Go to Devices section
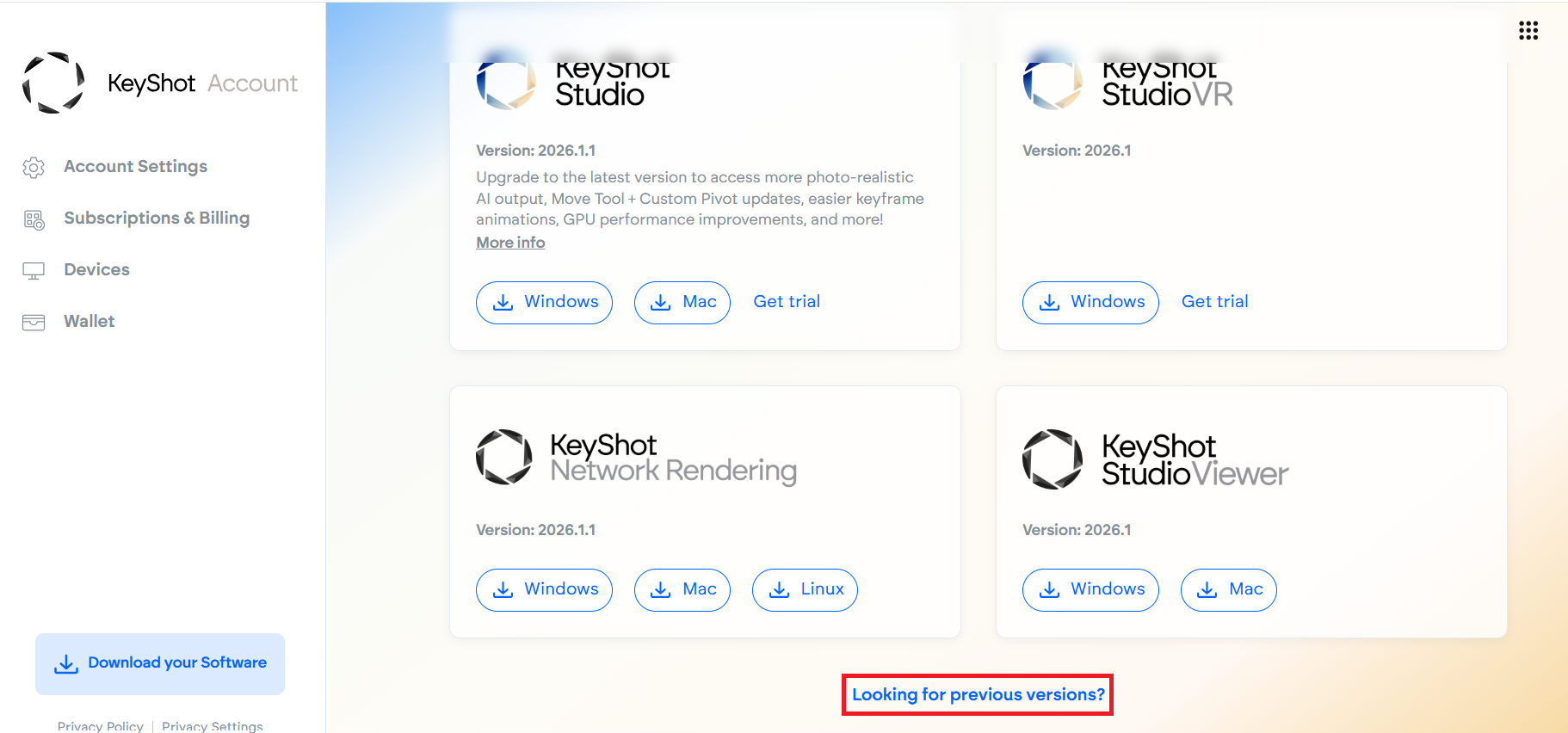This screenshot has height=733, width=1568. [96, 269]
